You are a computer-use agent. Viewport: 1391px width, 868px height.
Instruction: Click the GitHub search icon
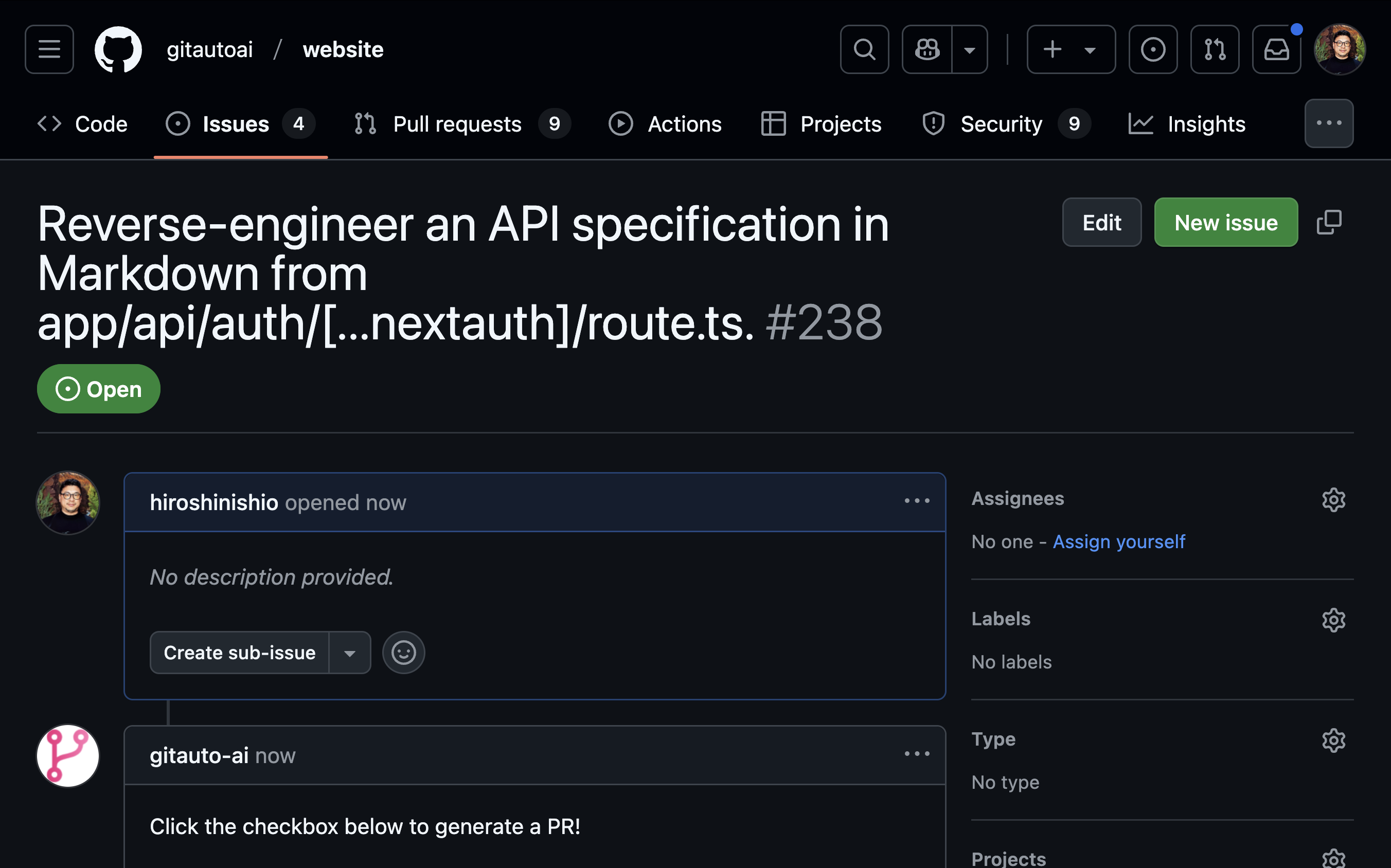pyautogui.click(x=864, y=48)
